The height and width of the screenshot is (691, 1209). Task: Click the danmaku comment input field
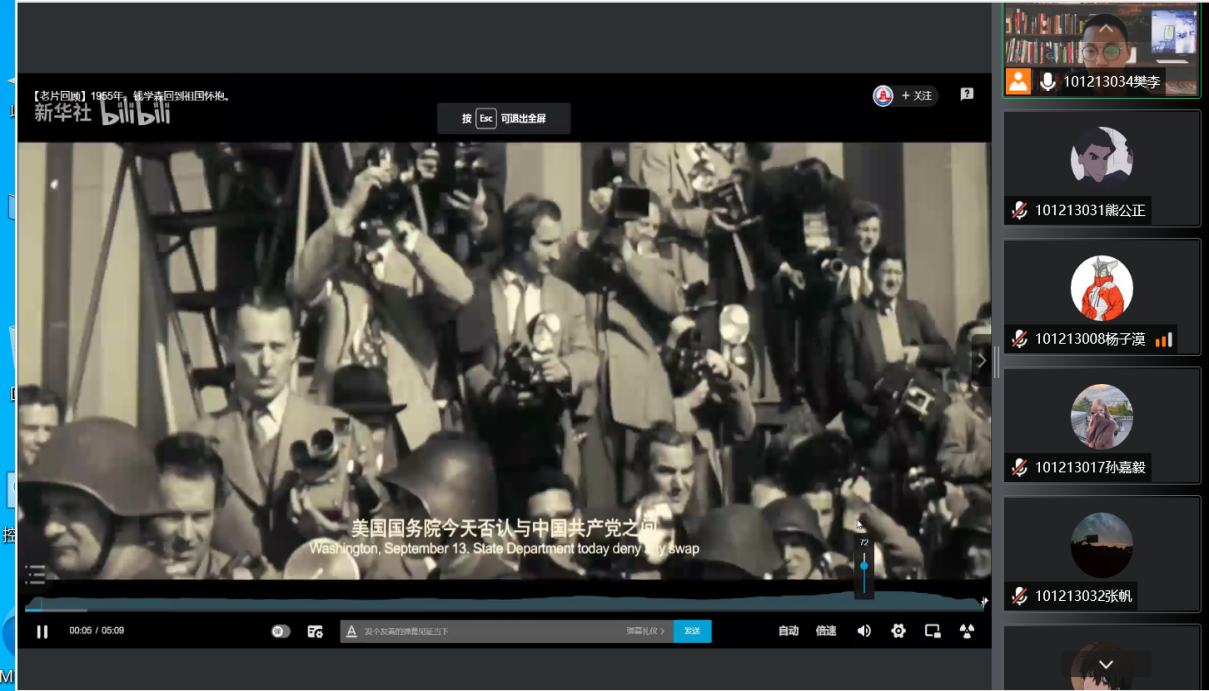pyautogui.click(x=492, y=631)
